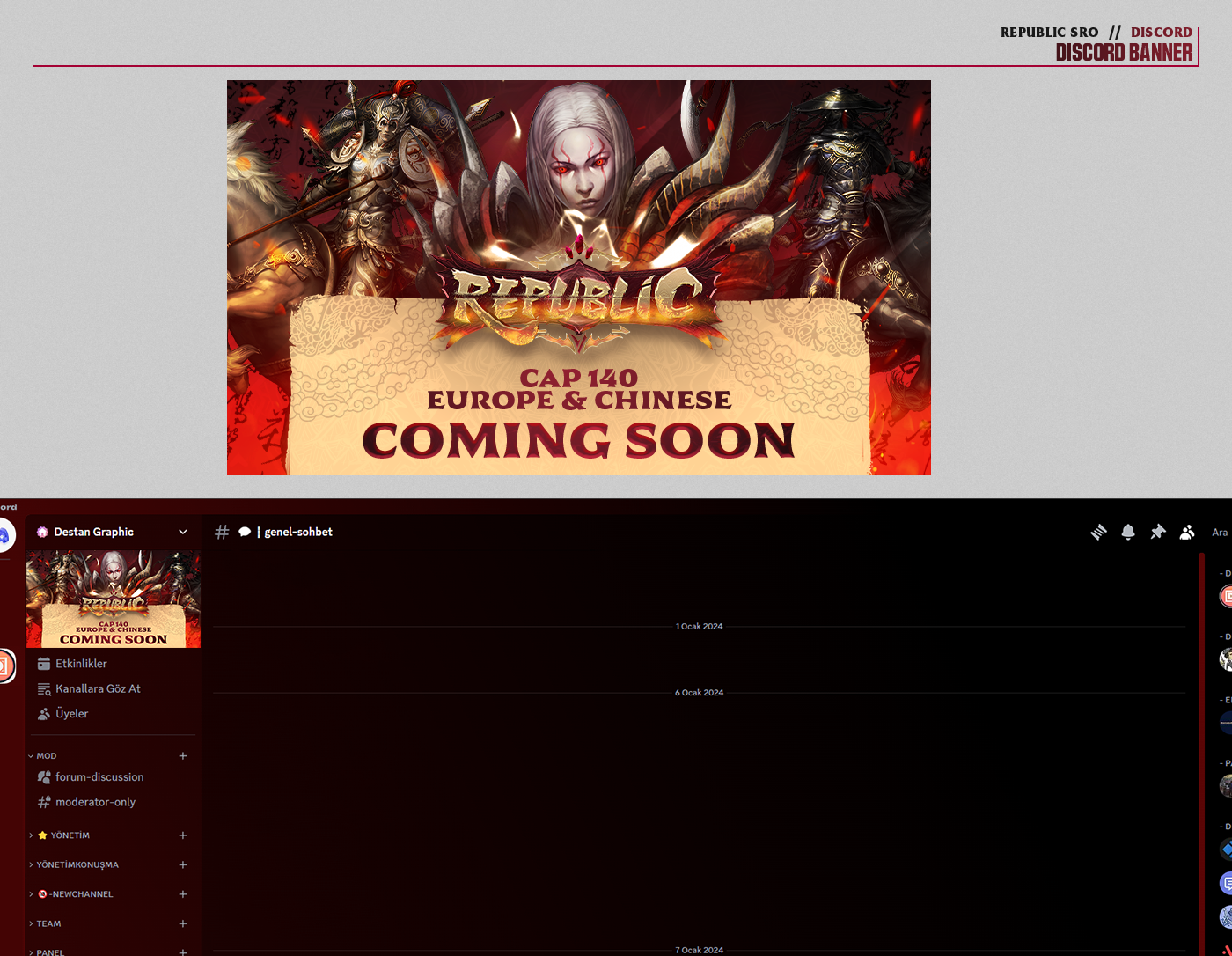The height and width of the screenshot is (956, 1232).
Task: Click the notification bell icon
Action: point(1128,532)
